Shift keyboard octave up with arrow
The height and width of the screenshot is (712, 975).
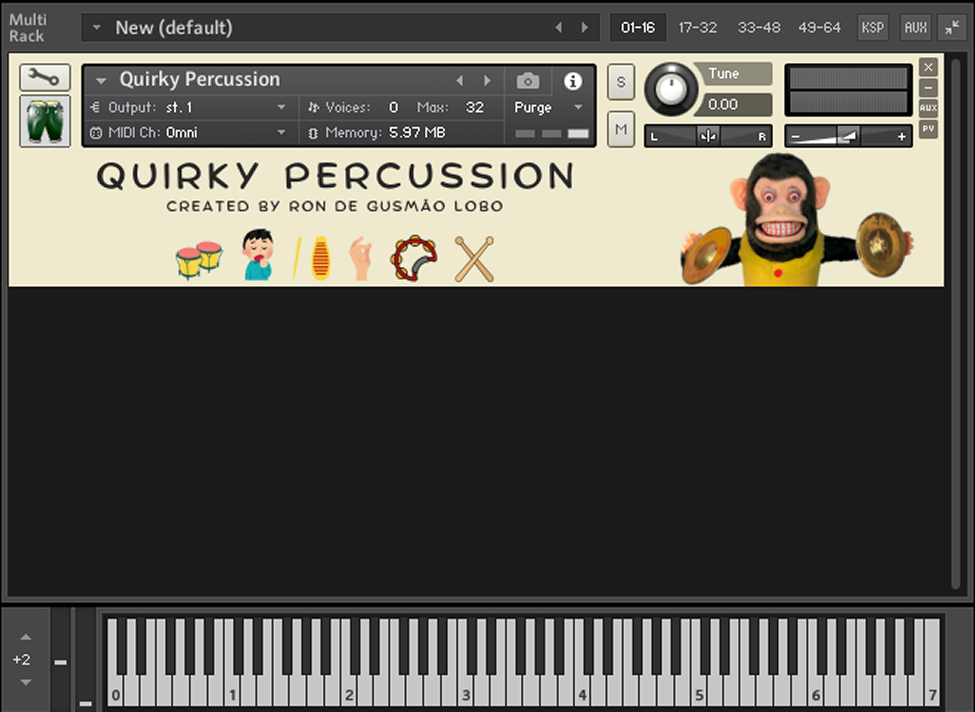[25, 637]
